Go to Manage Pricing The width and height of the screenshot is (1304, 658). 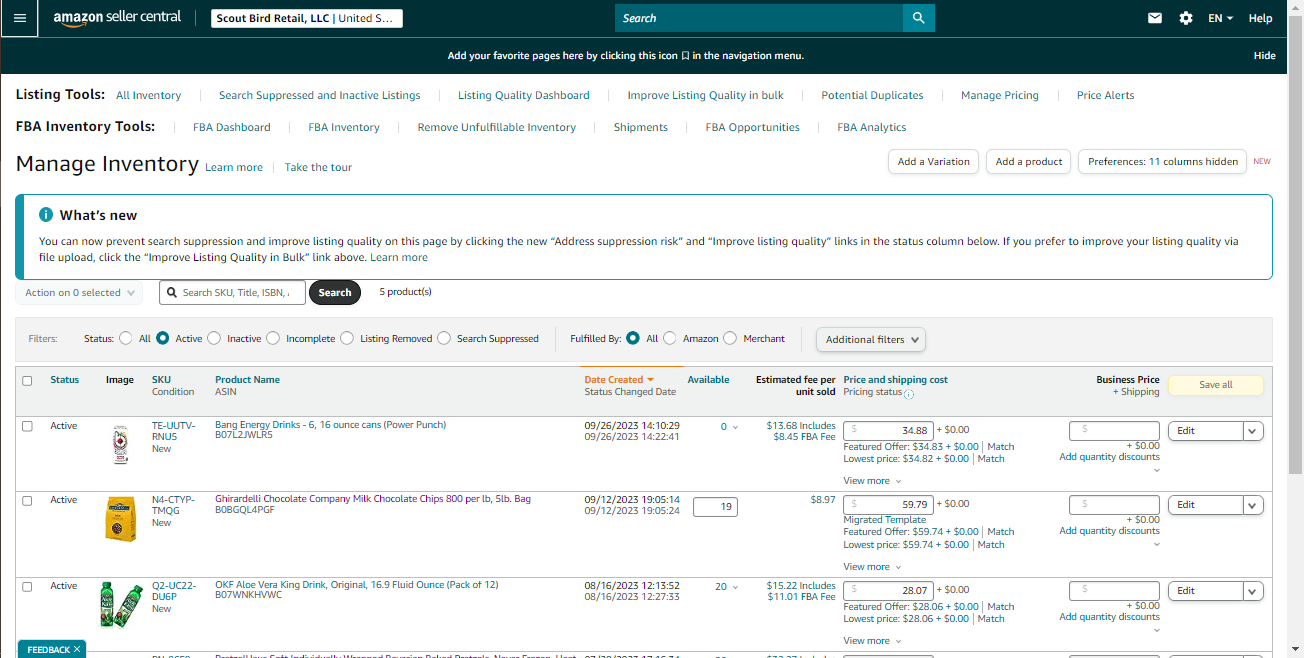coord(1000,96)
